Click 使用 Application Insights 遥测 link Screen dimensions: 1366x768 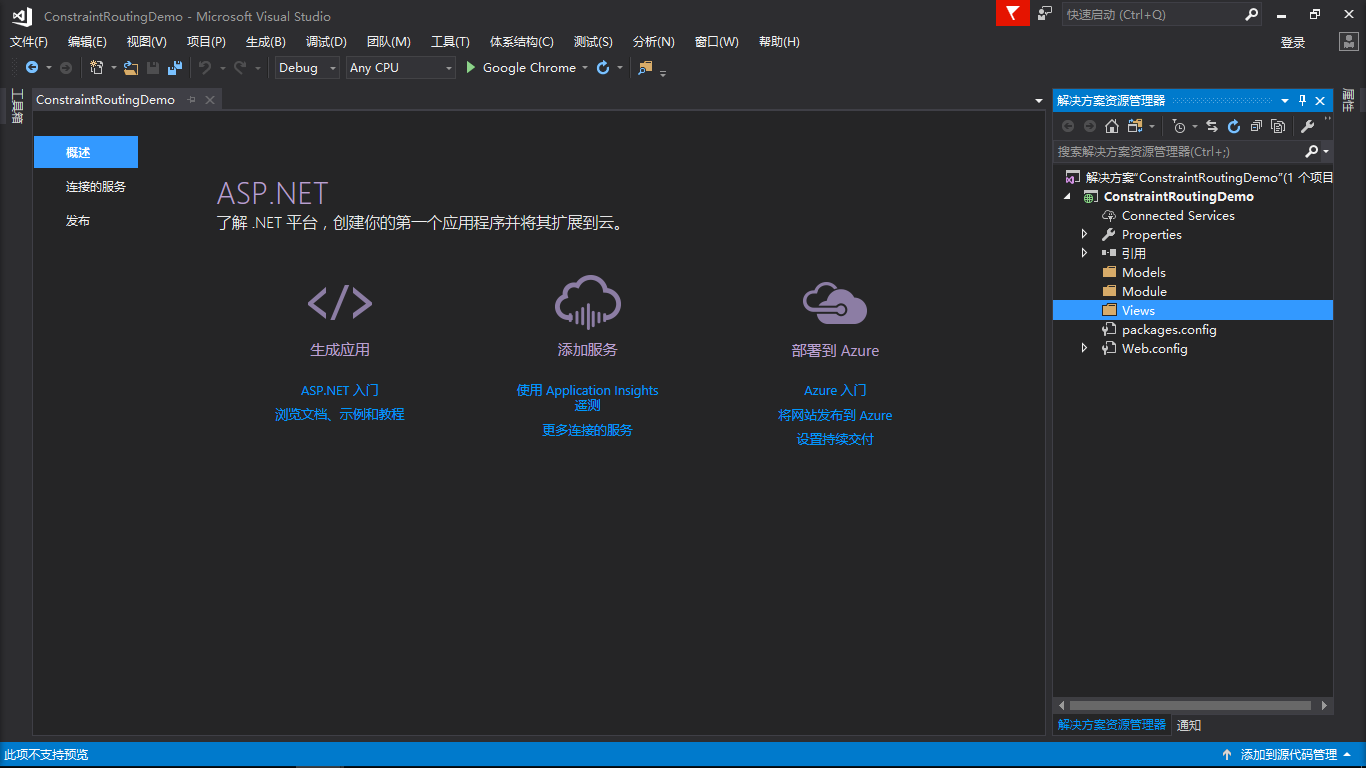(588, 398)
